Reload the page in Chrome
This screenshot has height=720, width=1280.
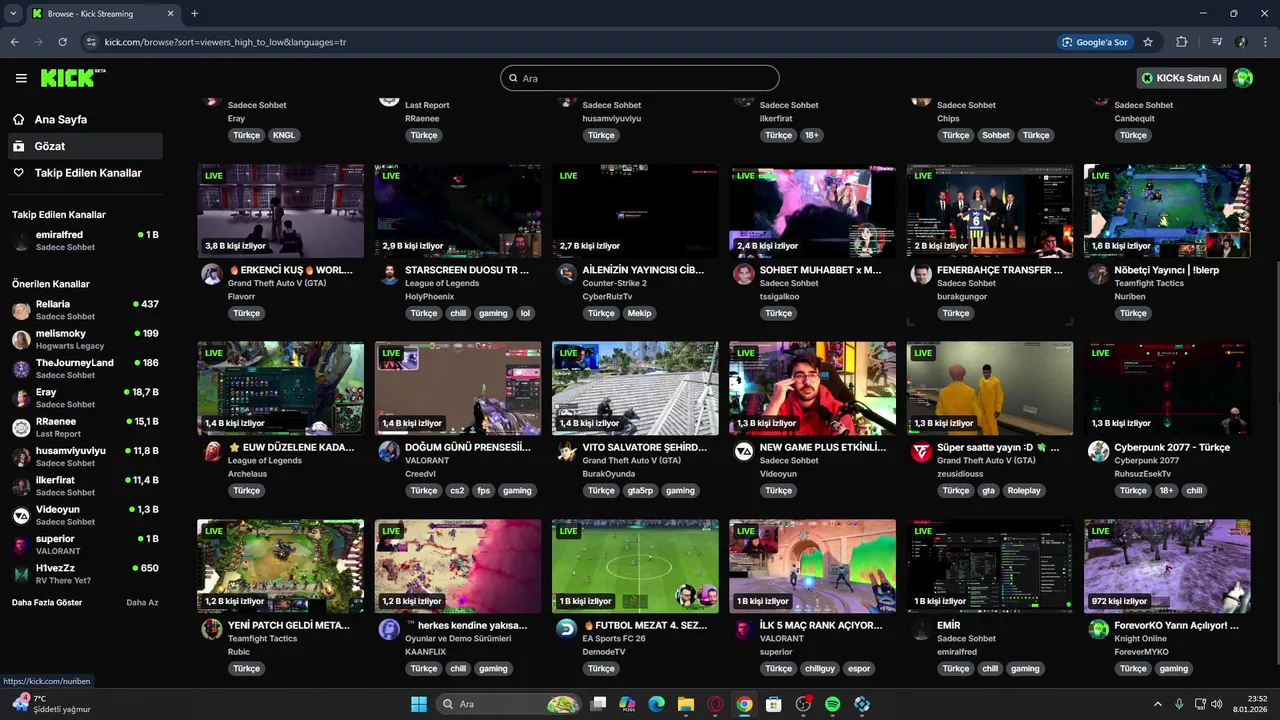click(62, 42)
